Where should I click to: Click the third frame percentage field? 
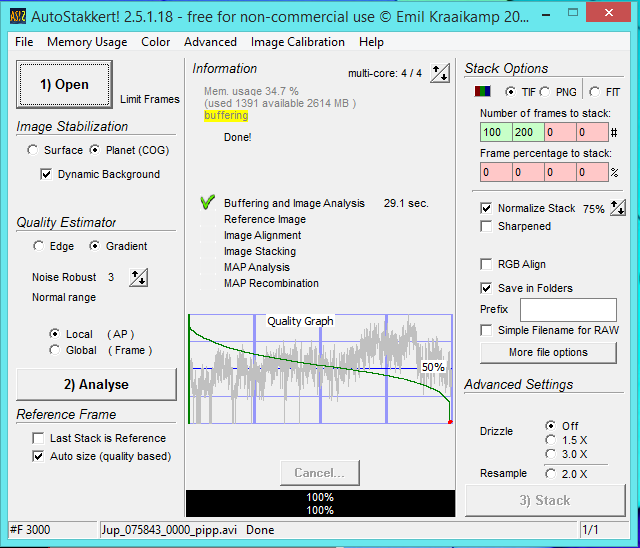[x=560, y=172]
